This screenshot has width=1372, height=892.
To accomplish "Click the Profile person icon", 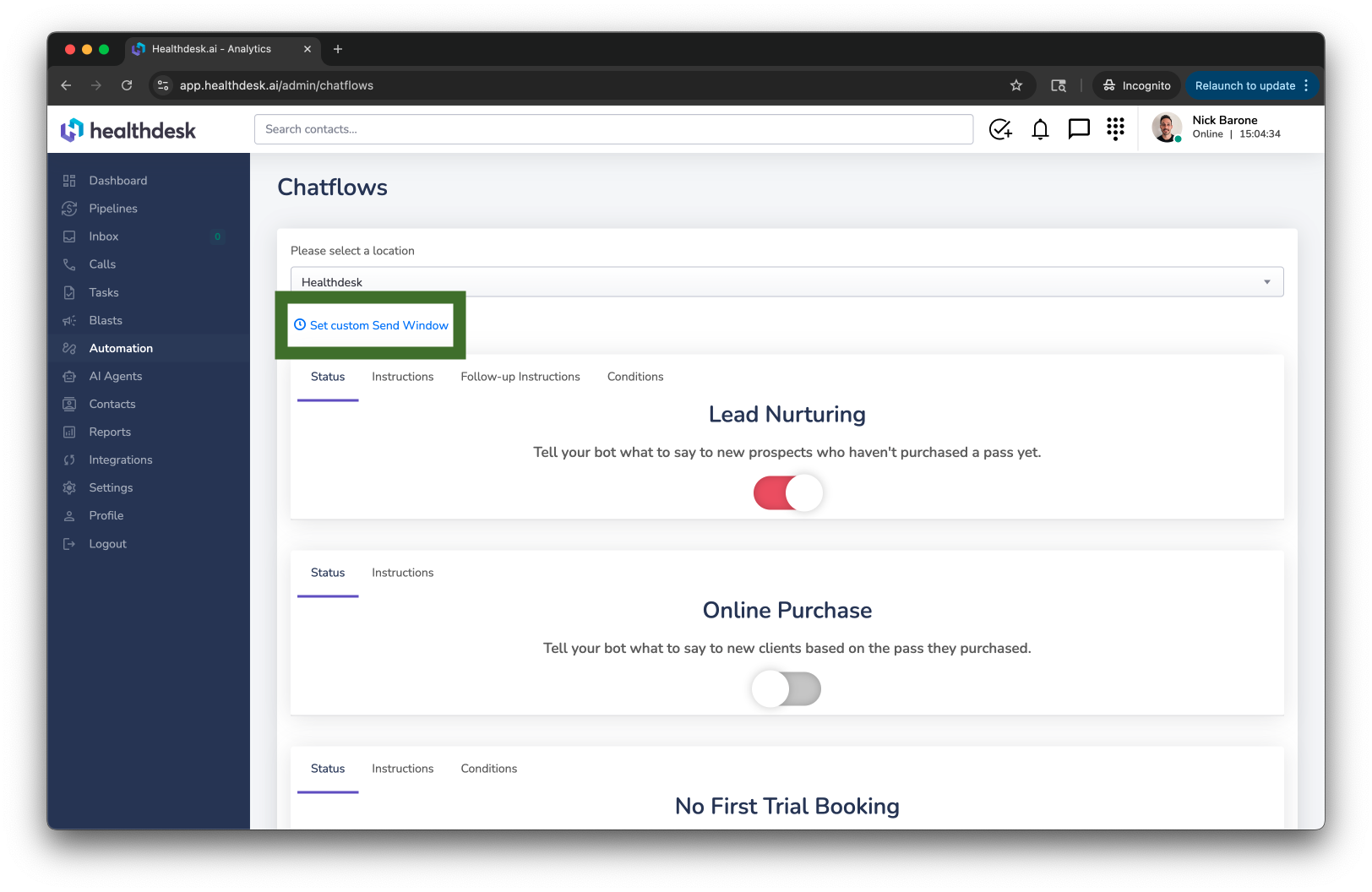I will coord(69,515).
